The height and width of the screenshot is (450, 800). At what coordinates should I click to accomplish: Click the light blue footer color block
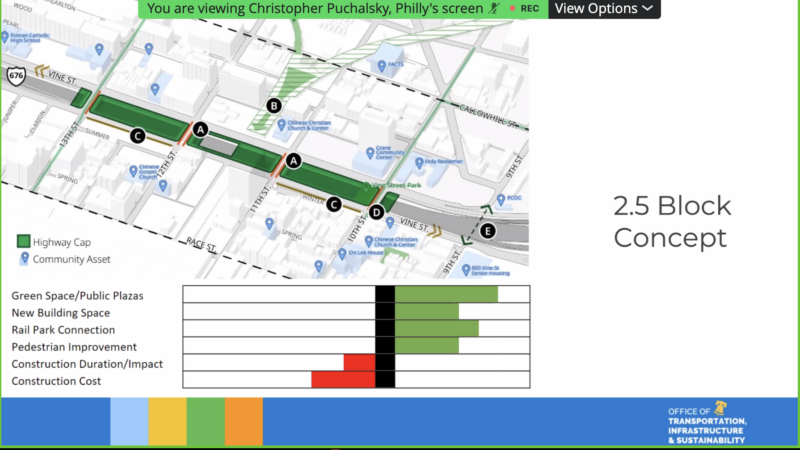[x=130, y=421]
